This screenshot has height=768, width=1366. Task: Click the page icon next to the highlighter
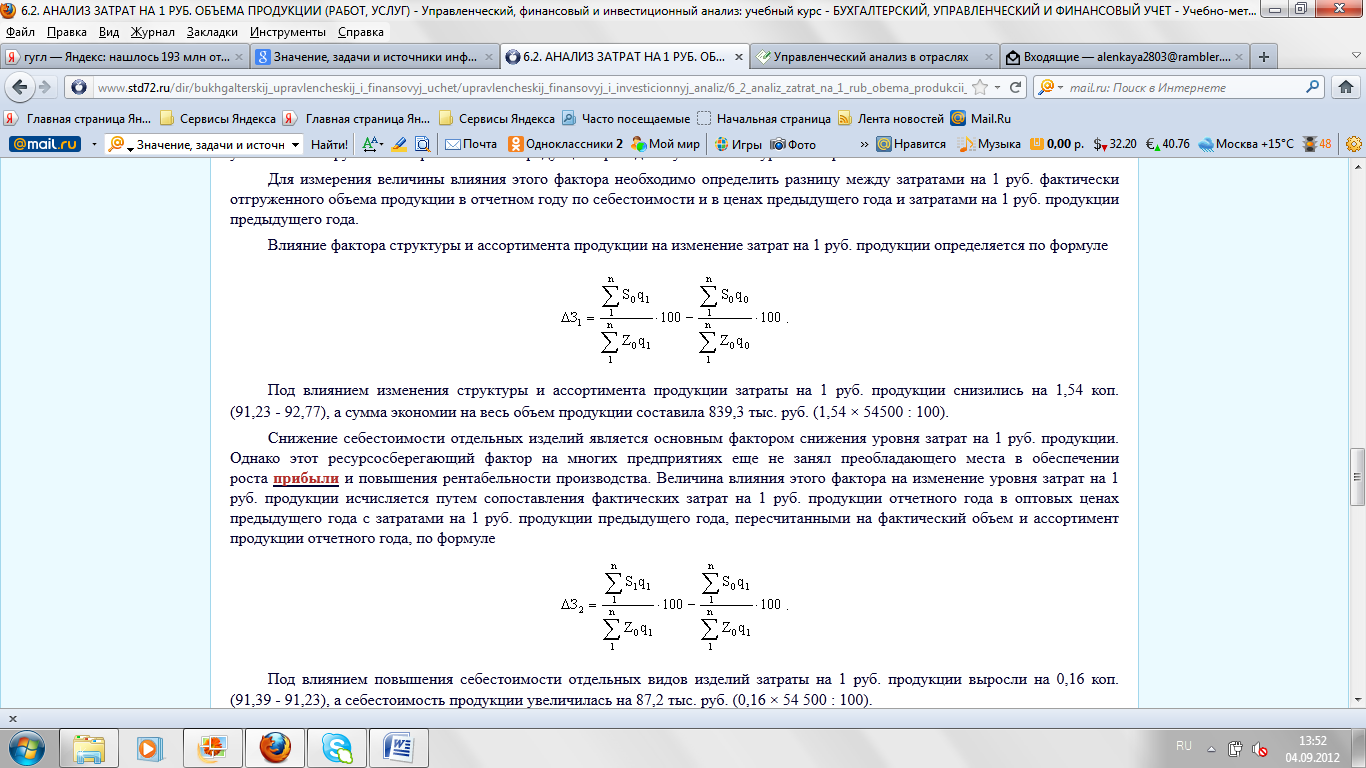(422, 144)
